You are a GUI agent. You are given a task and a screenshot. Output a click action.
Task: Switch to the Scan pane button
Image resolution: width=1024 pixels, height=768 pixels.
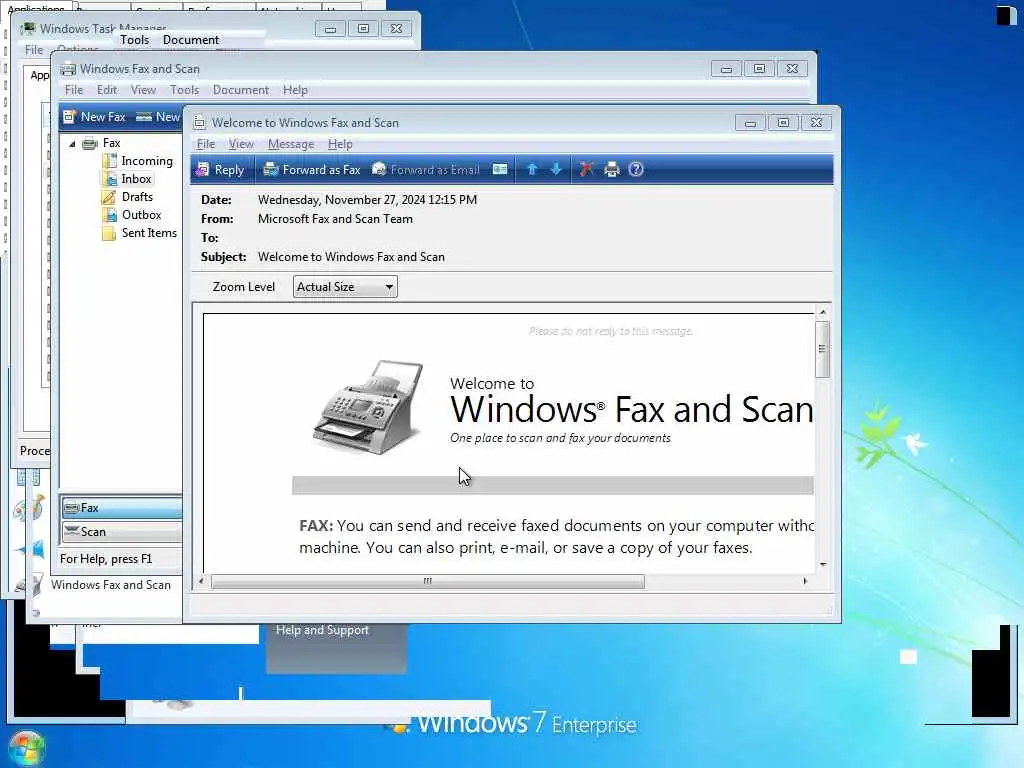(122, 532)
